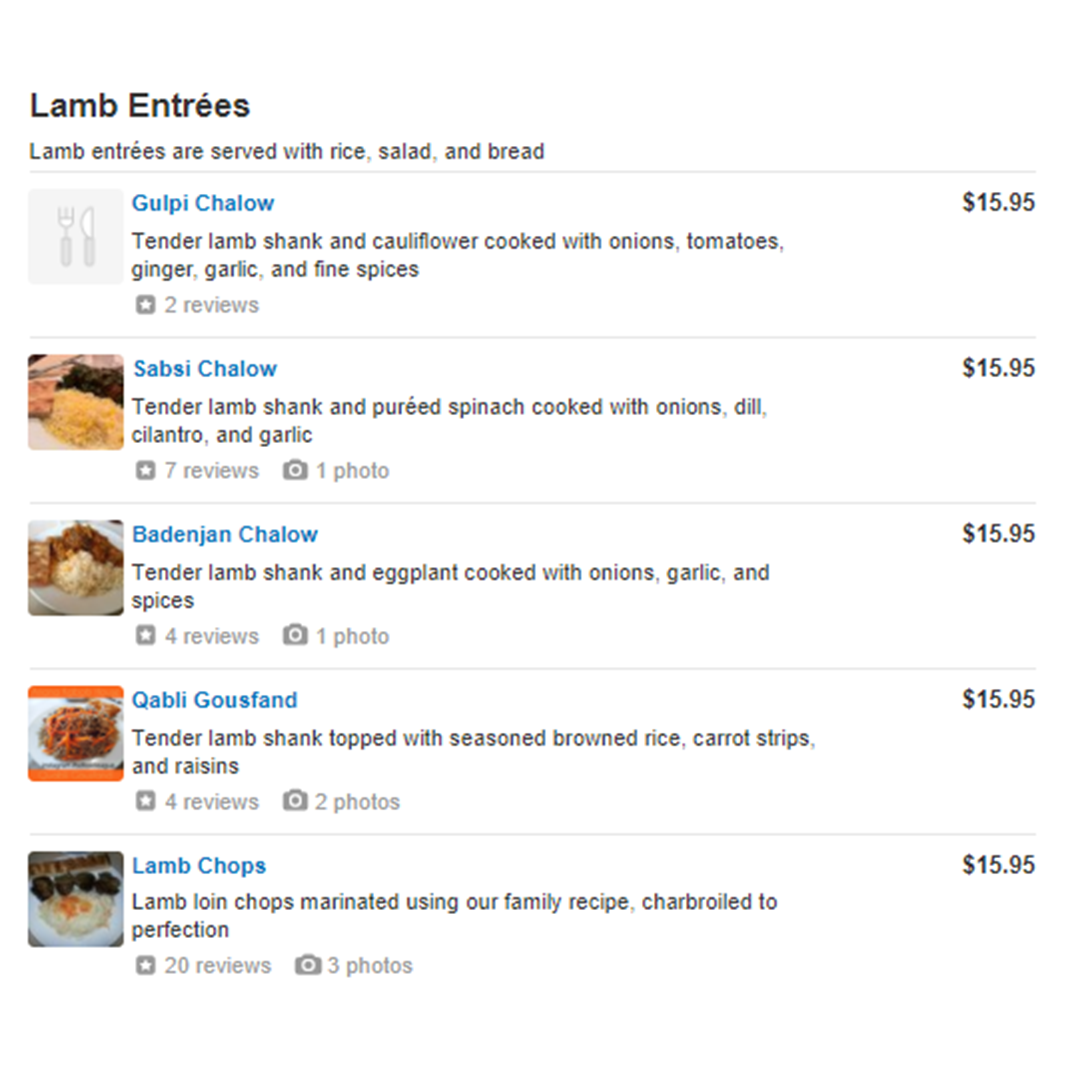
Task: Open the Qabli Gousfand link
Action: [215, 700]
